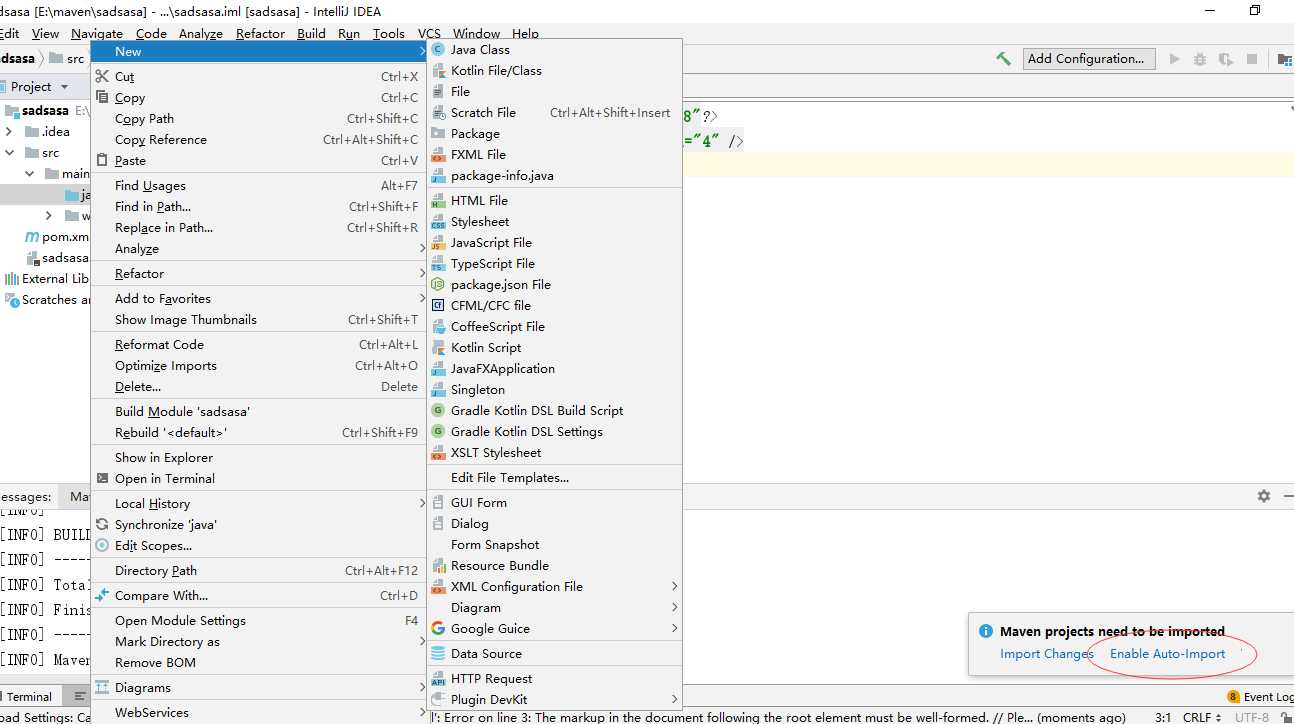The height and width of the screenshot is (724, 1294).
Task: Click the HTML File icon
Action: tap(438, 200)
